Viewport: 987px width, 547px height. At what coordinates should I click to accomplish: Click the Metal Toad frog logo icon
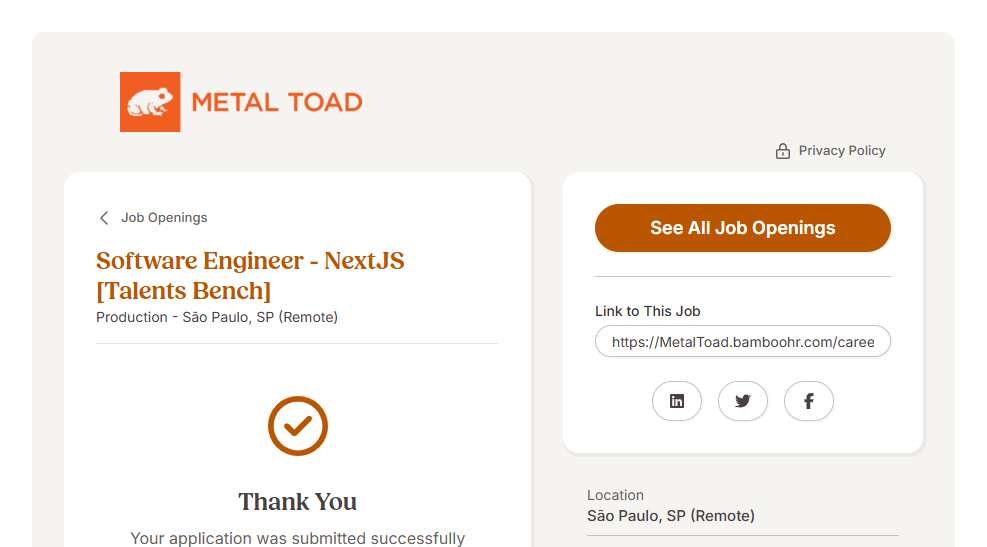click(x=150, y=102)
